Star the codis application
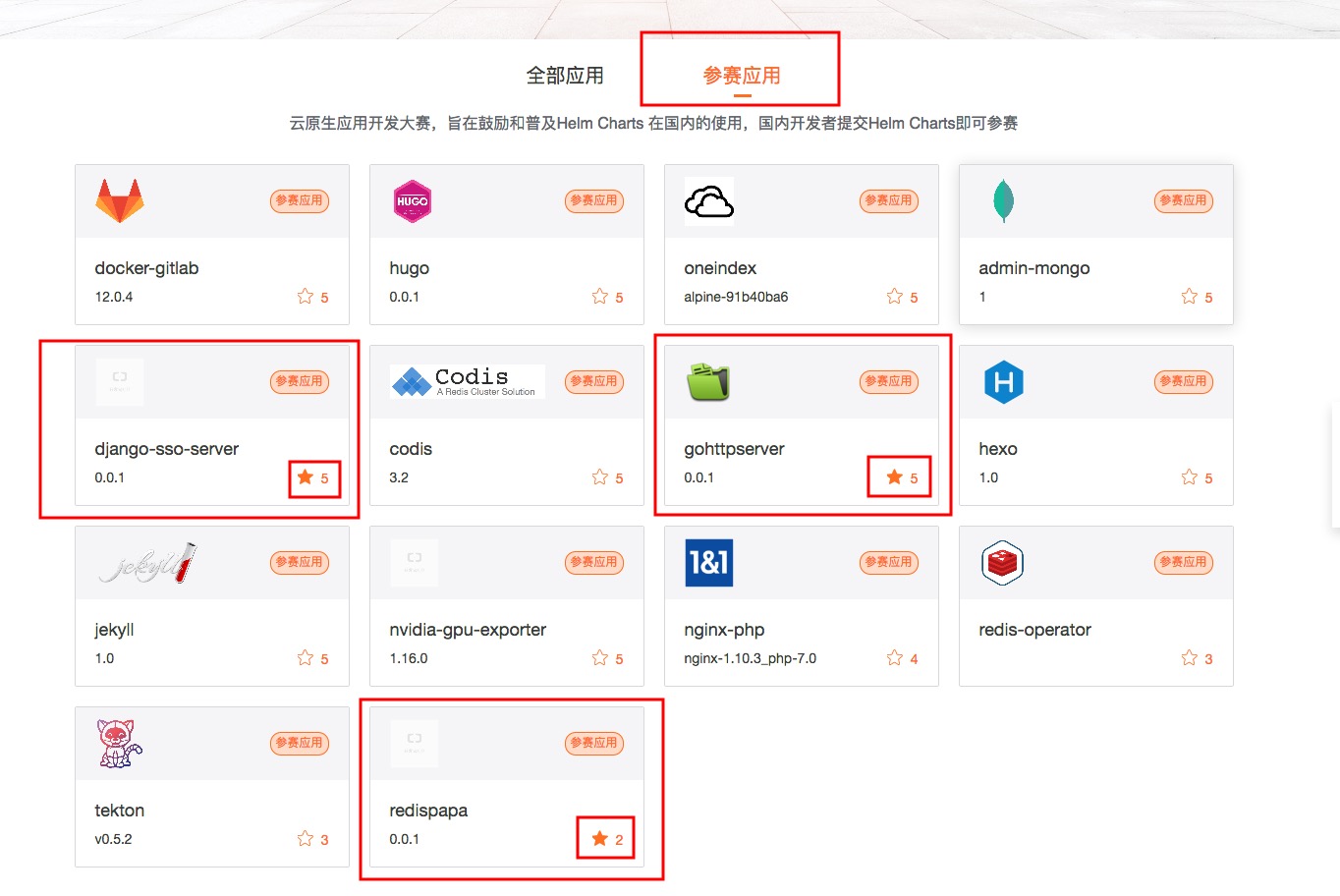Viewport: 1340px width, 896px height. click(600, 477)
